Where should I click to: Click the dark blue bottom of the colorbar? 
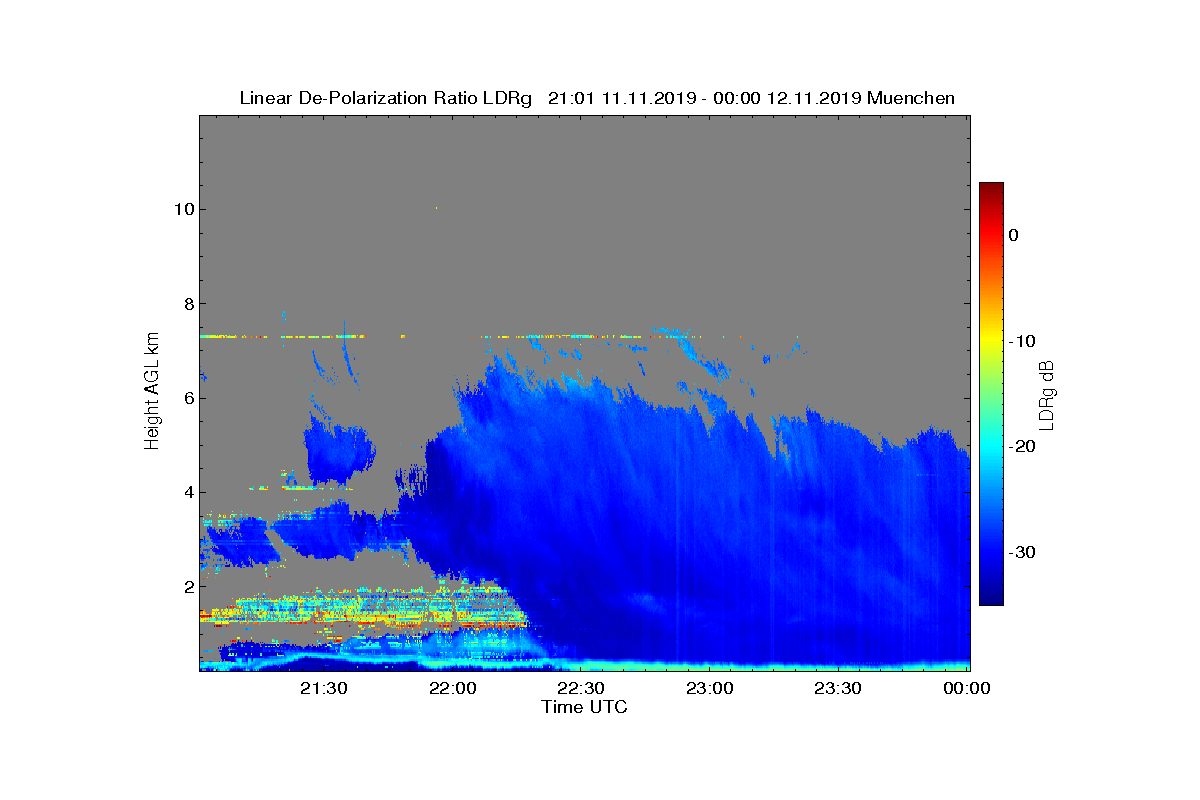point(991,598)
